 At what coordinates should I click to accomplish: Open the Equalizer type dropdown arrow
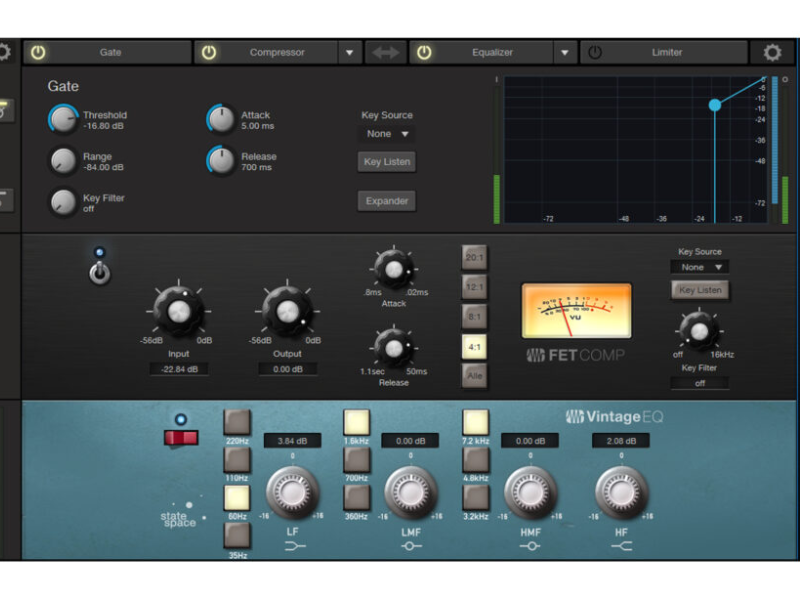[x=565, y=53]
